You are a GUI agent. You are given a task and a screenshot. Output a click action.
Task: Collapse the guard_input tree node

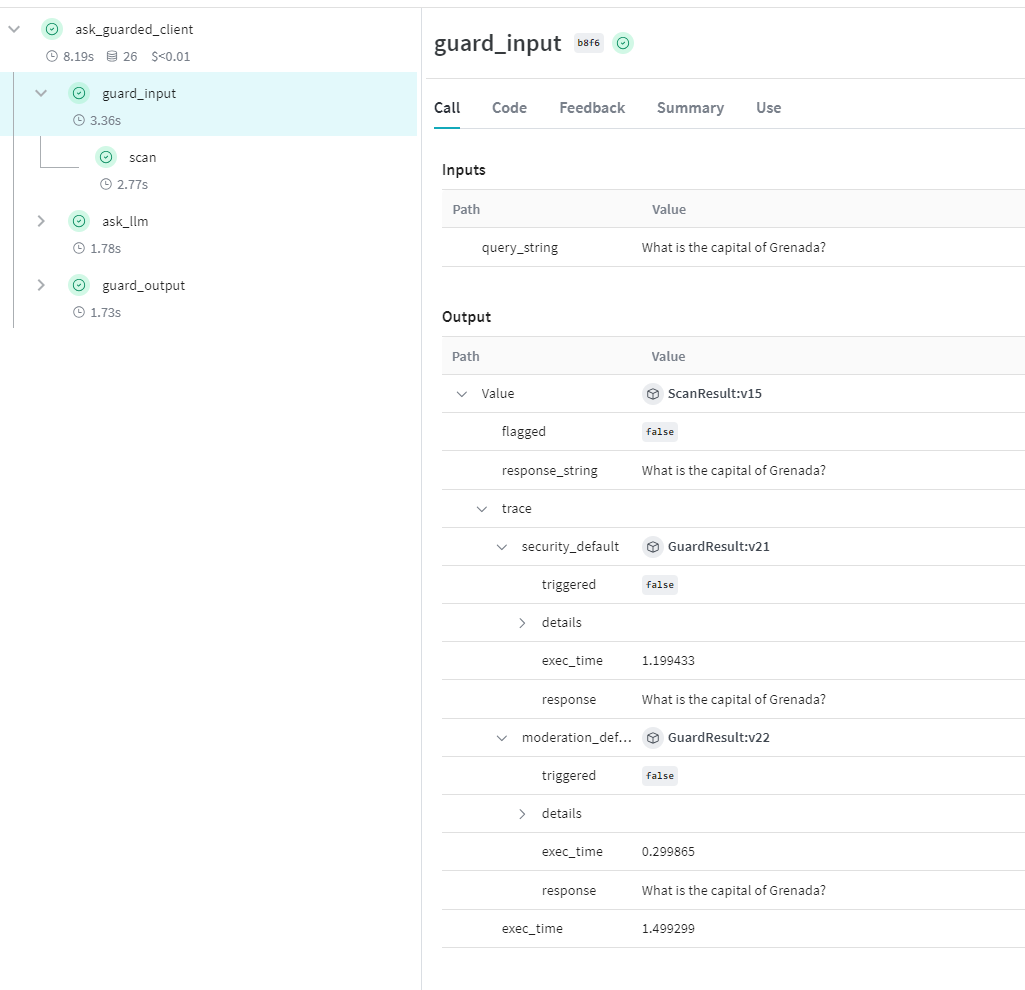pyautogui.click(x=41, y=93)
